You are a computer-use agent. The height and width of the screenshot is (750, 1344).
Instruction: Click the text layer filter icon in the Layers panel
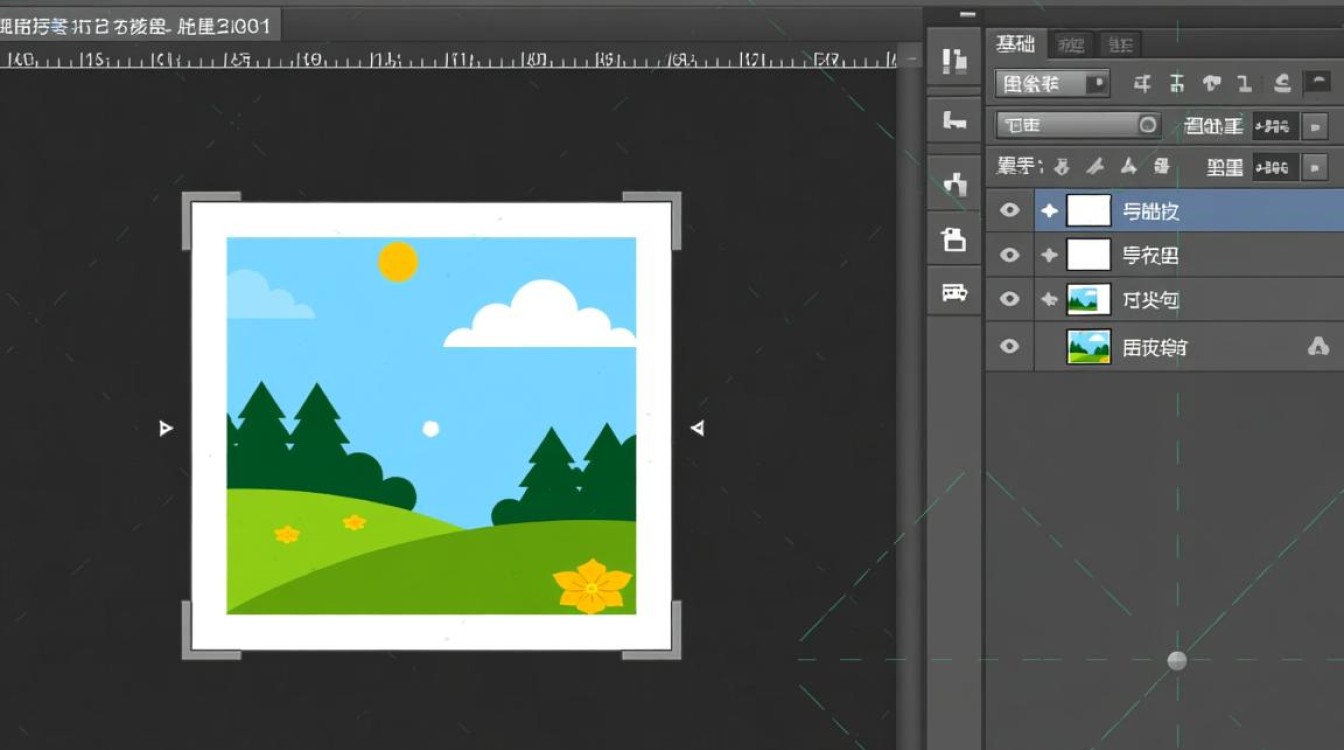[x=1211, y=84]
